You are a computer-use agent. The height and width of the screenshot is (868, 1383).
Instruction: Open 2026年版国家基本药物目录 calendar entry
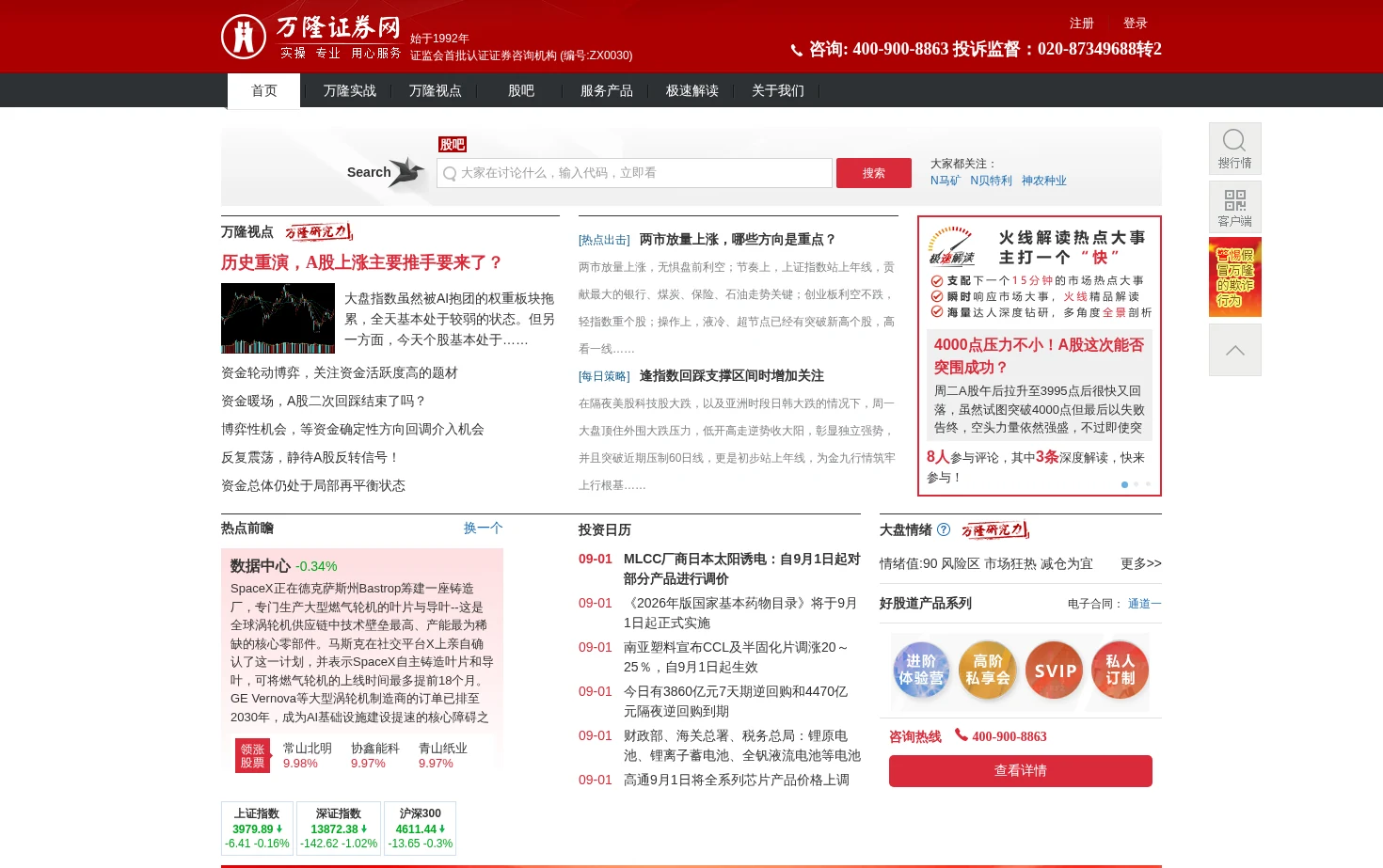[x=742, y=613]
